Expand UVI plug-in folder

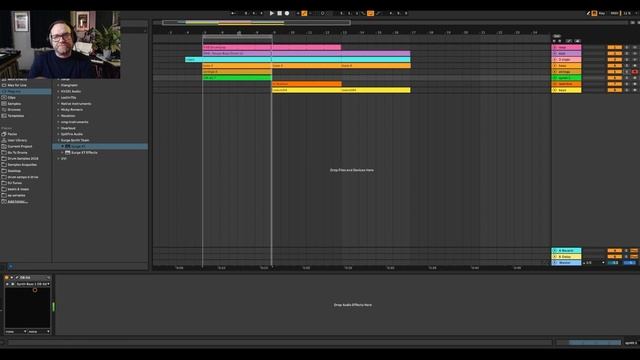pyautogui.click(x=58, y=159)
